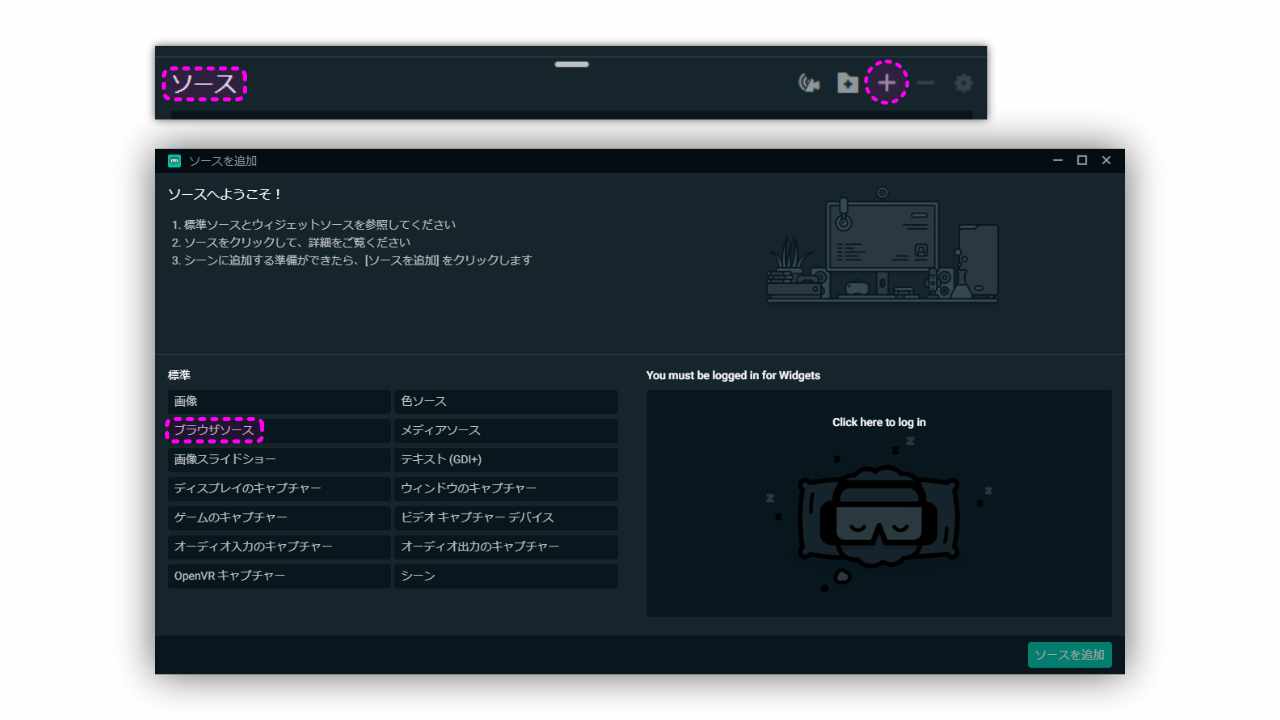Click the minus icon to remove a source

click(925, 84)
